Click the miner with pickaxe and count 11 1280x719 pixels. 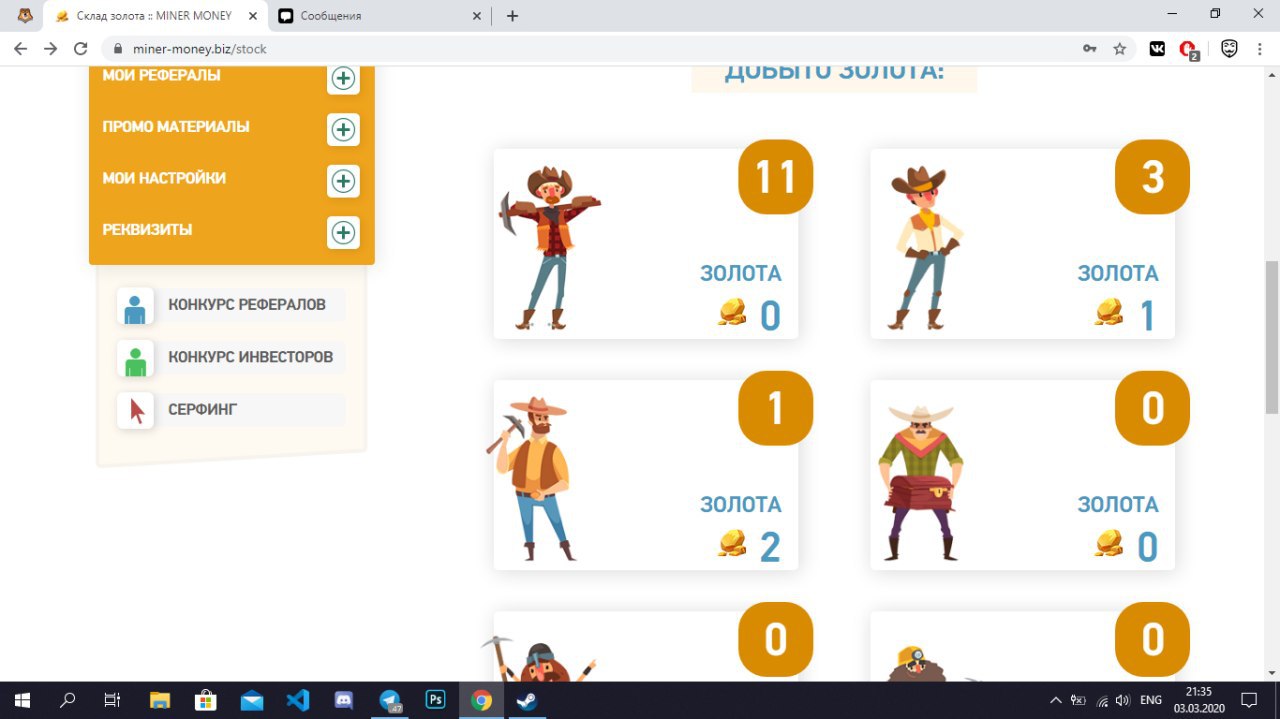[x=549, y=247]
